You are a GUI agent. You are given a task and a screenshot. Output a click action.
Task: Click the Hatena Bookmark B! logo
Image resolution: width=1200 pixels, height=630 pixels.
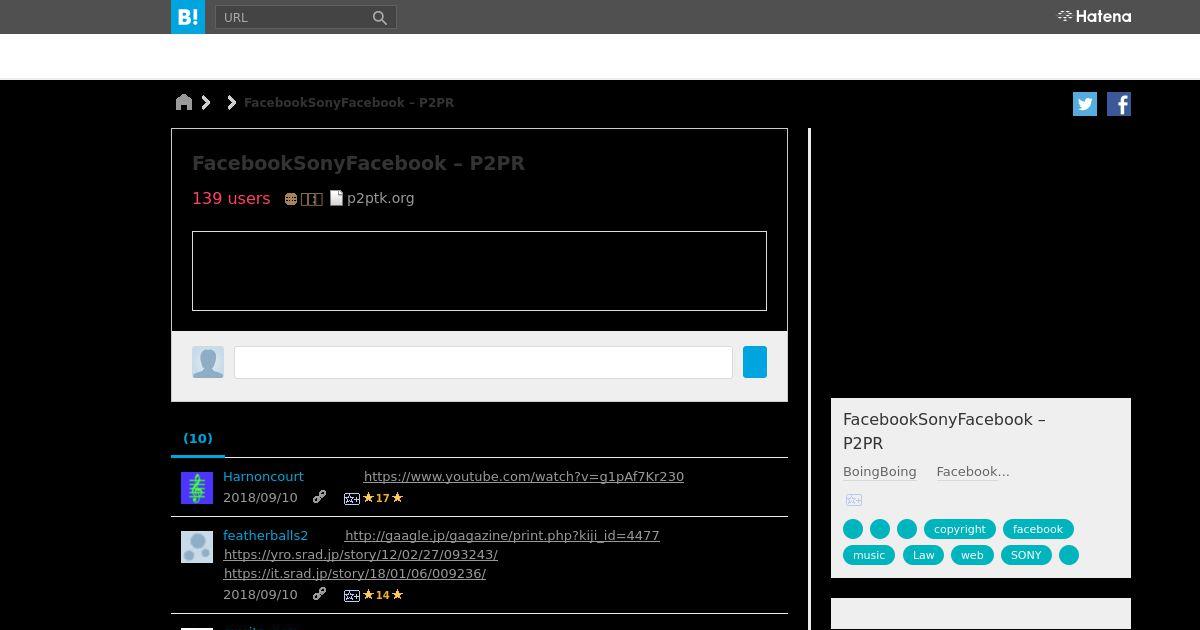[x=188, y=17]
